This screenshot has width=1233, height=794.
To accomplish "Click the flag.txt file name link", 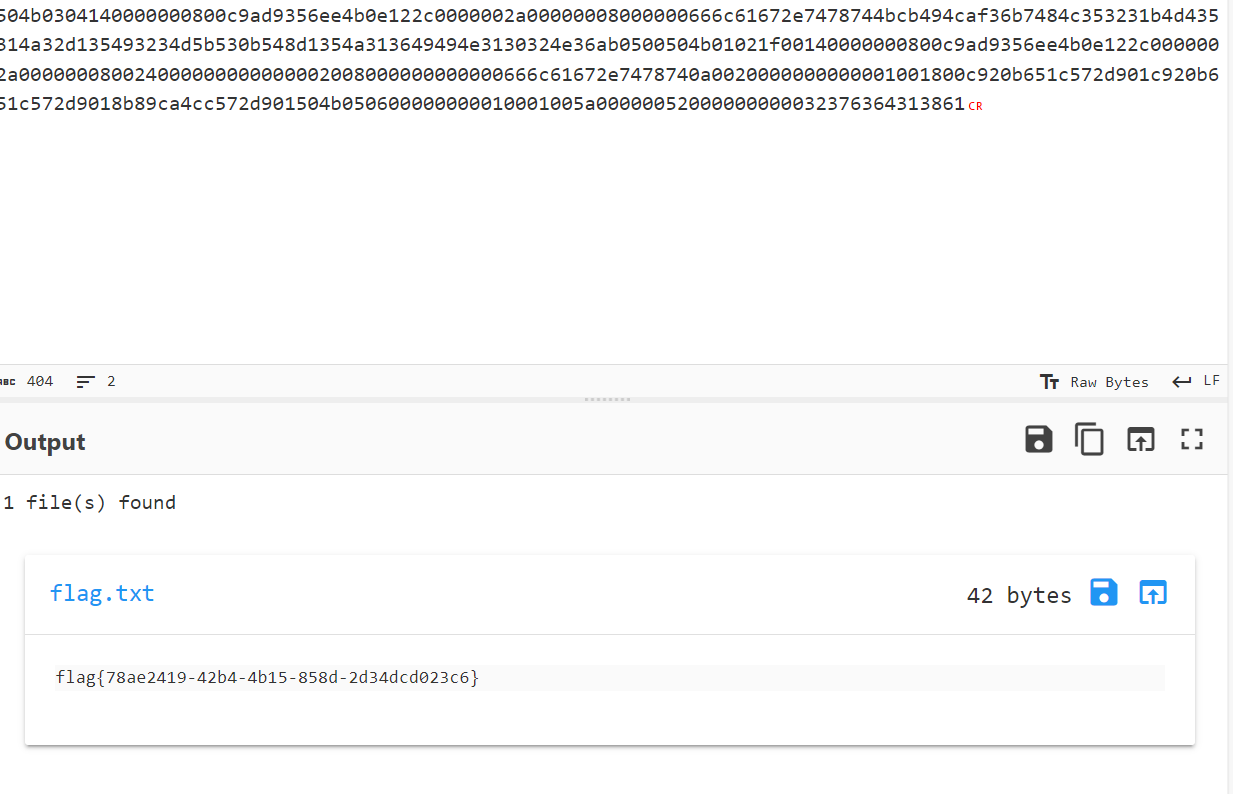I will (102, 593).
